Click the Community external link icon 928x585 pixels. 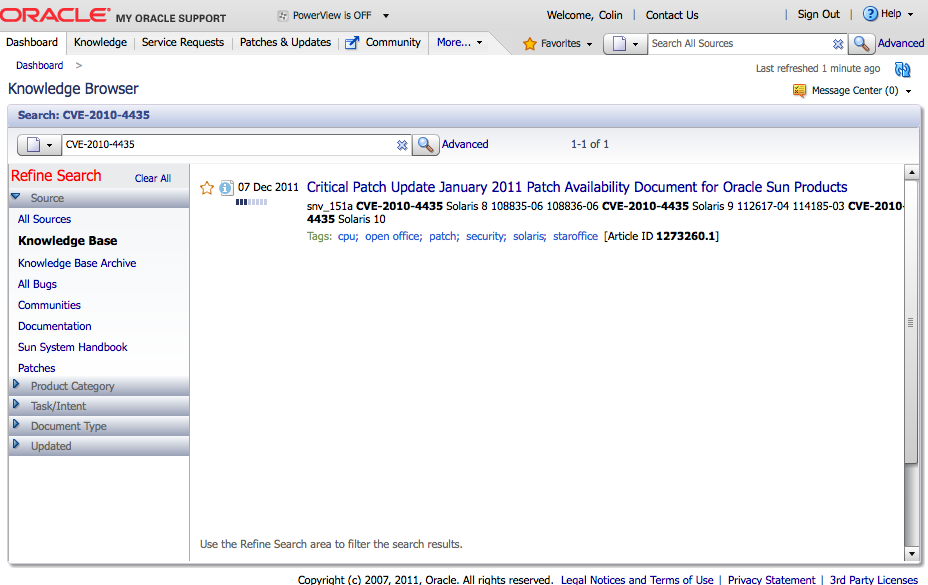point(352,43)
